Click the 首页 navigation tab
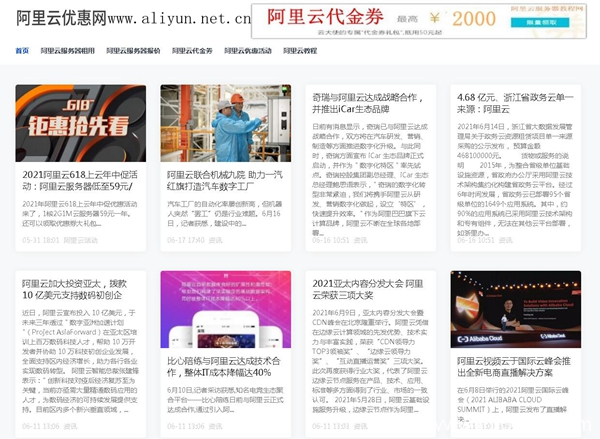The image size is (600, 439). click(x=22, y=50)
